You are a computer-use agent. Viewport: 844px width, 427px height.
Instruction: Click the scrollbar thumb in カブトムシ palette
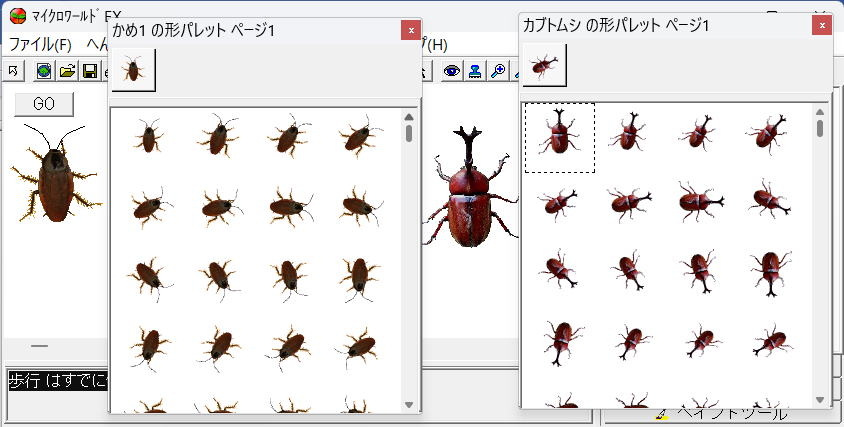pyautogui.click(x=820, y=129)
